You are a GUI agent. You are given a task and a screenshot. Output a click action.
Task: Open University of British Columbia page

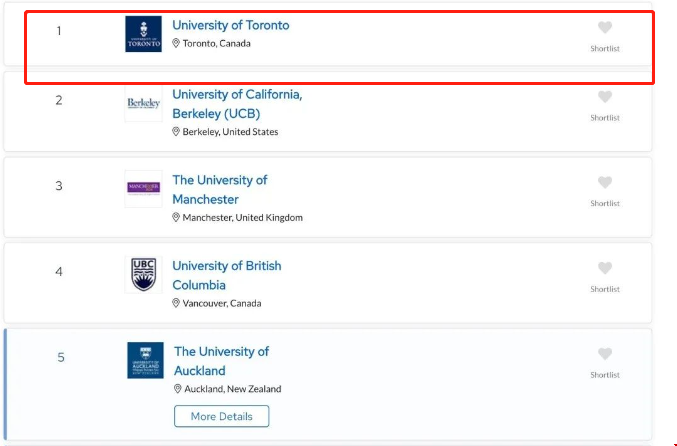click(227, 275)
